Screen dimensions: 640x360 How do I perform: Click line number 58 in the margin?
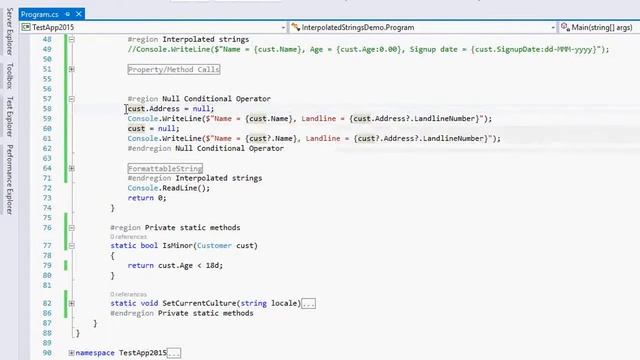[47, 109]
